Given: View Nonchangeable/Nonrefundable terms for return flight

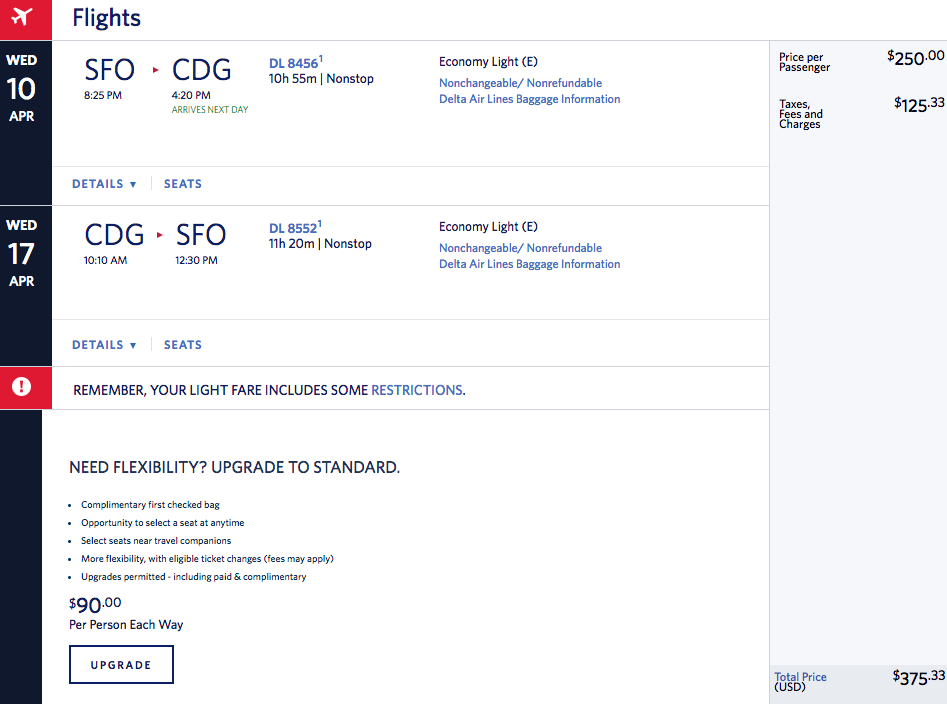Looking at the screenshot, I should point(520,248).
